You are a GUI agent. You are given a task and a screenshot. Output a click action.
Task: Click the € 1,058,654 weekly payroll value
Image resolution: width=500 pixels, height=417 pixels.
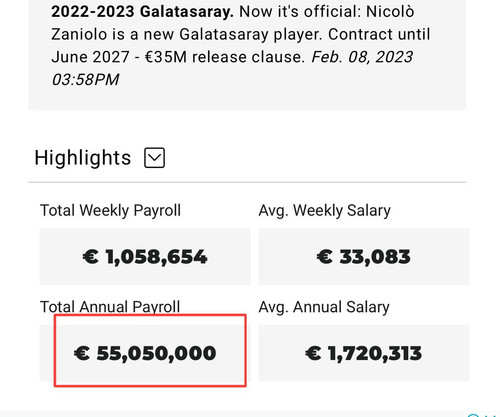[145, 257]
